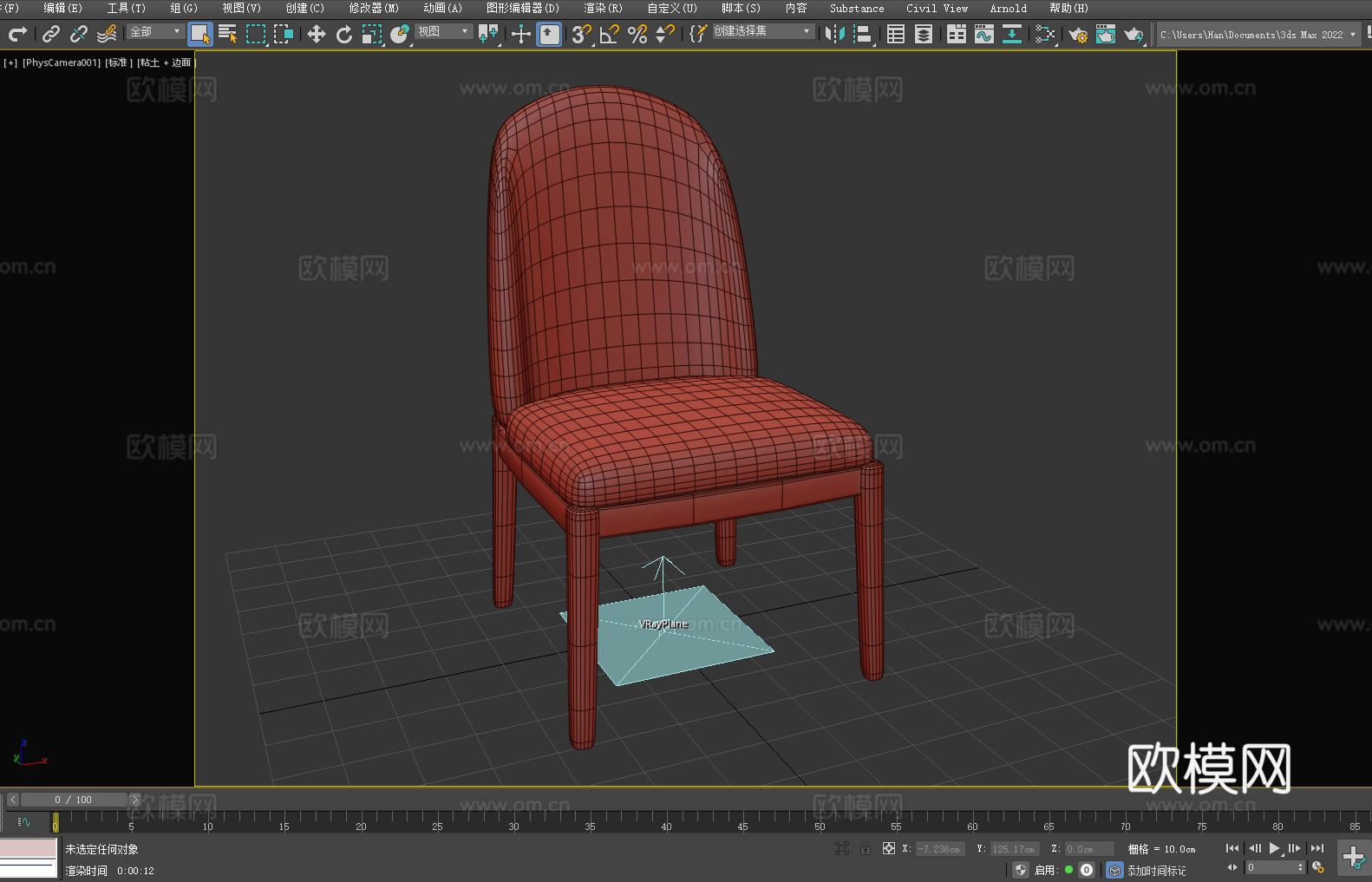This screenshot has height=882, width=1372.
Task: Toggle the Selection Lock padlock
Action: (x=866, y=848)
